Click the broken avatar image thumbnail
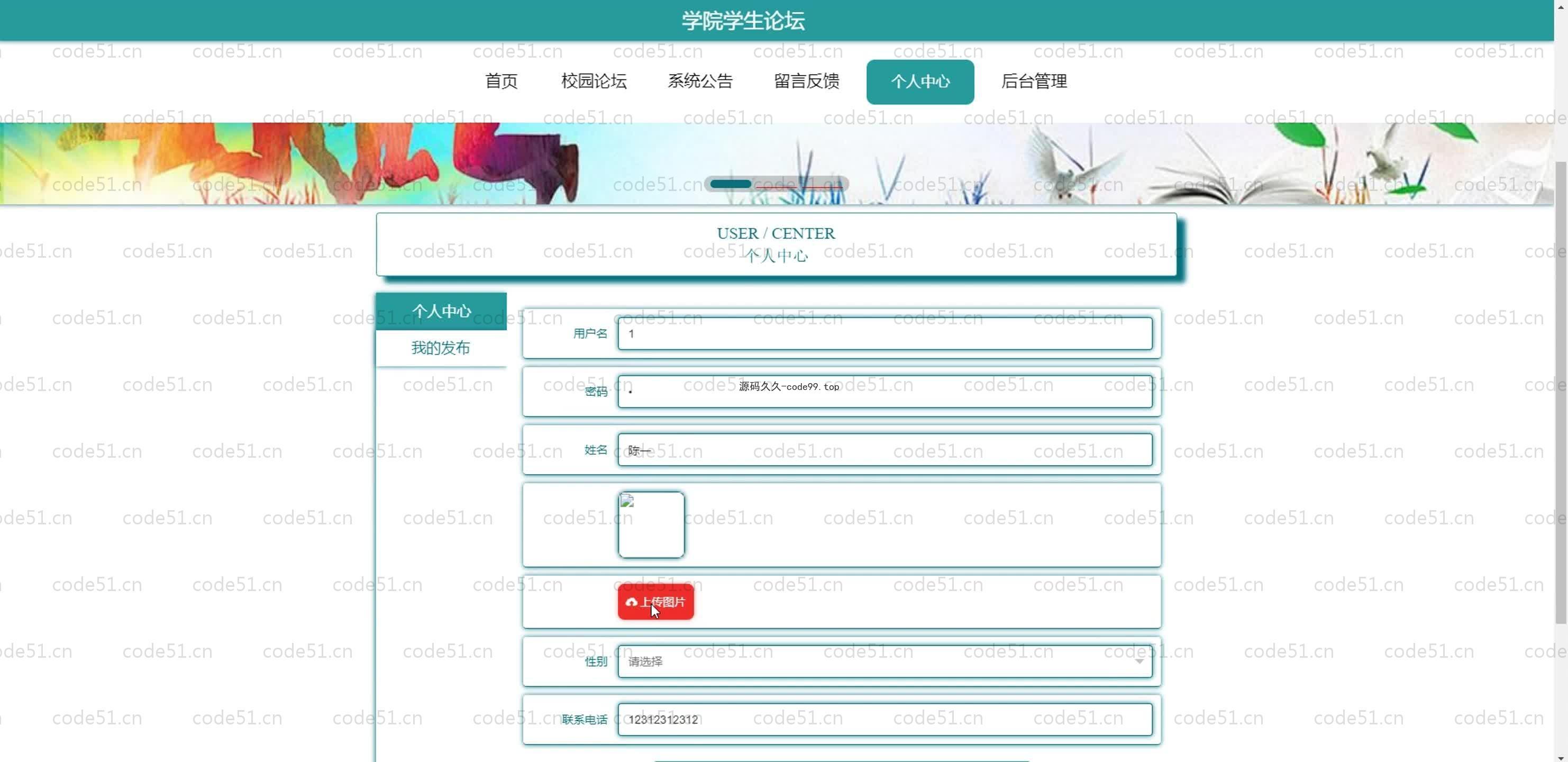 [x=651, y=525]
